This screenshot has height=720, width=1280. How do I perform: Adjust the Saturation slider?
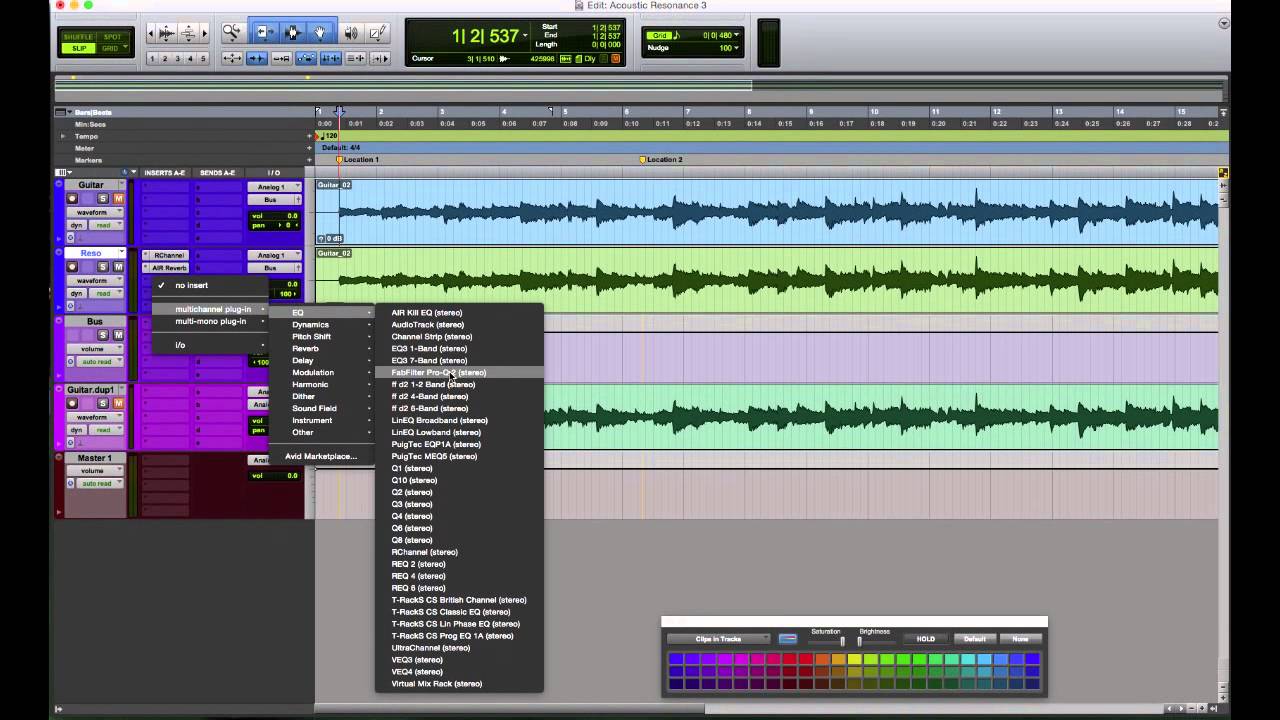click(x=842, y=641)
